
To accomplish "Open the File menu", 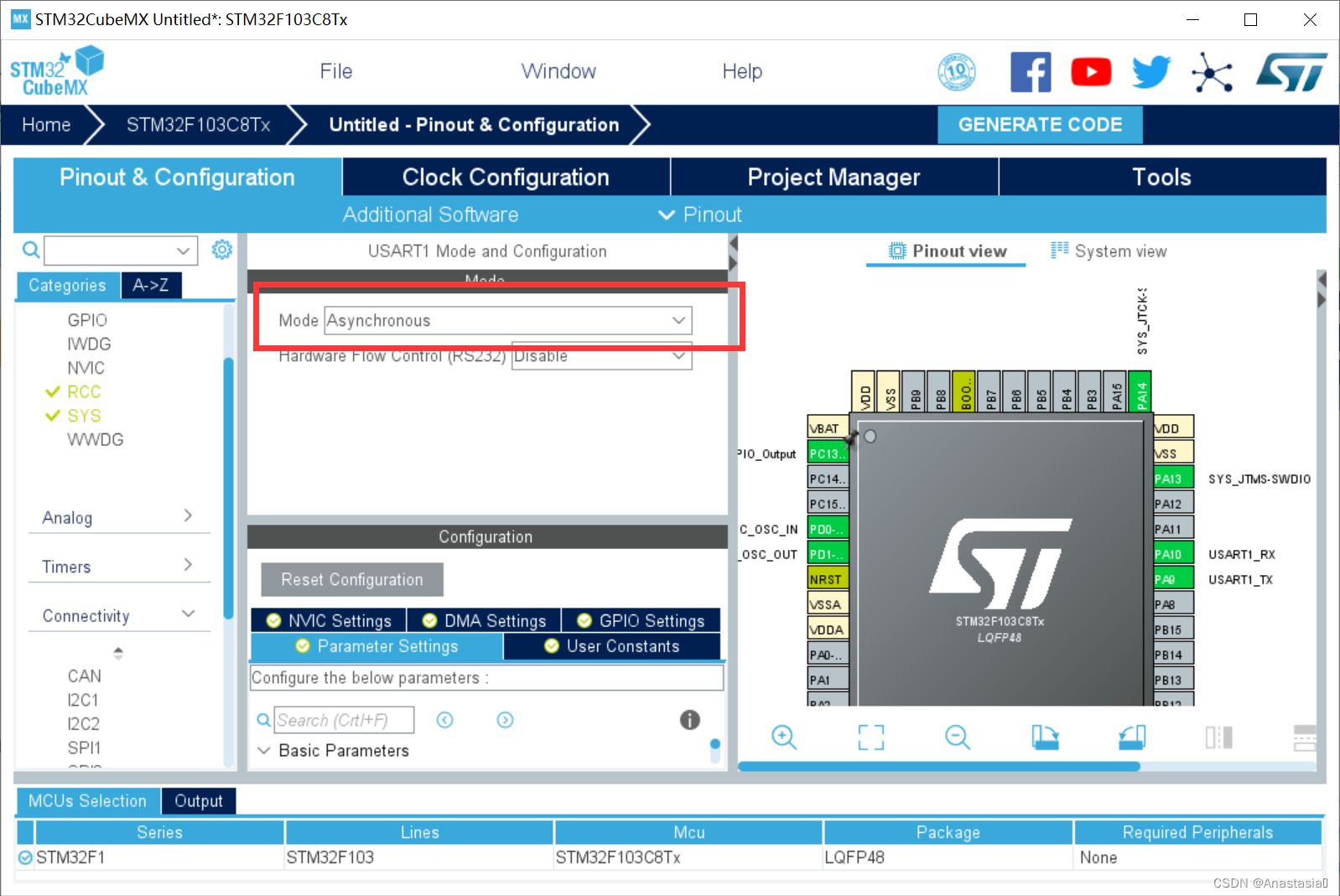I will 336,71.
